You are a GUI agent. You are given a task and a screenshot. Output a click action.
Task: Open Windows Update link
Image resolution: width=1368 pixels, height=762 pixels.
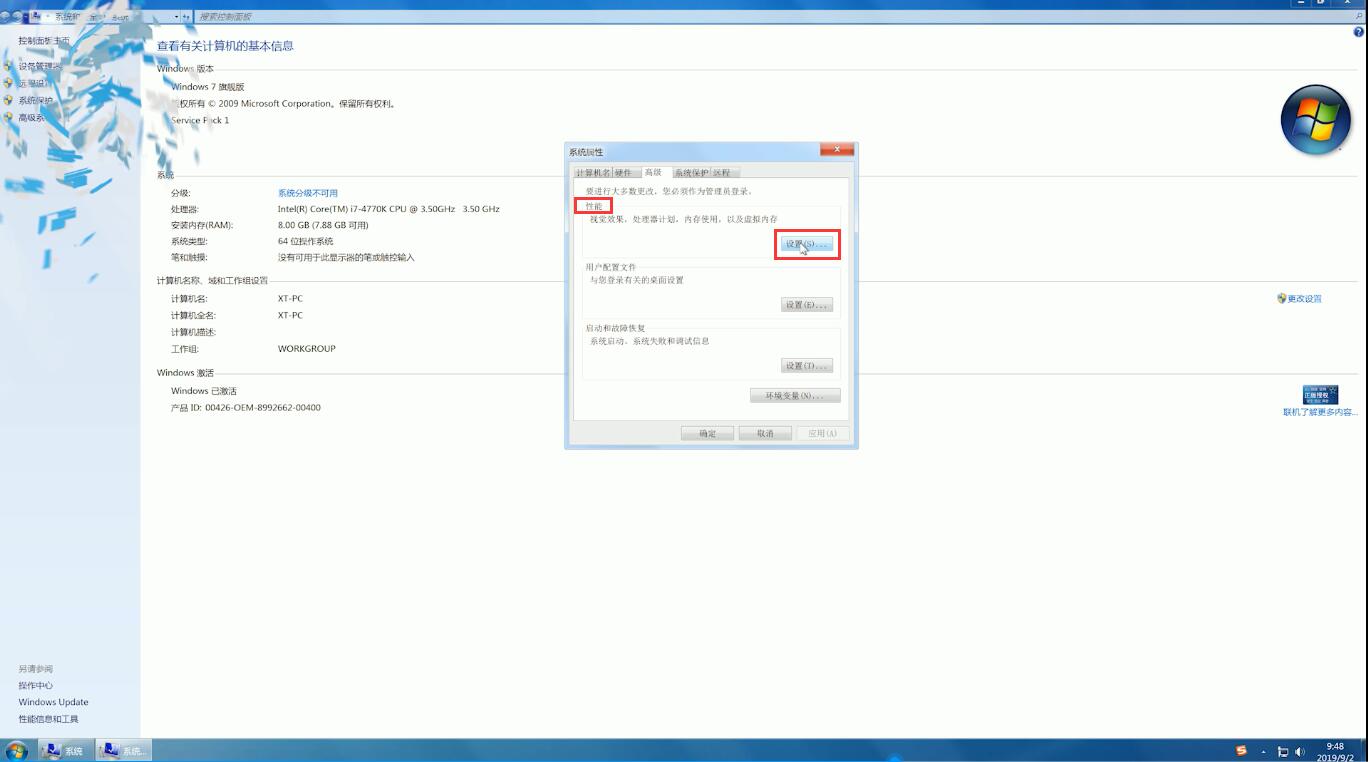53,702
